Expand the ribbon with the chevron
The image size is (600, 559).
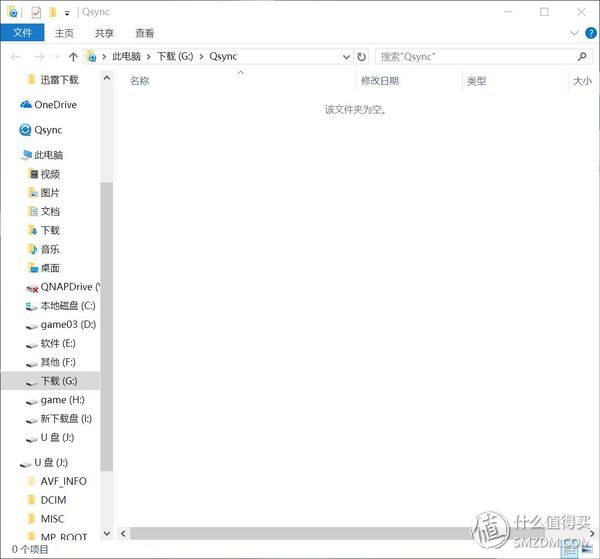[x=574, y=33]
